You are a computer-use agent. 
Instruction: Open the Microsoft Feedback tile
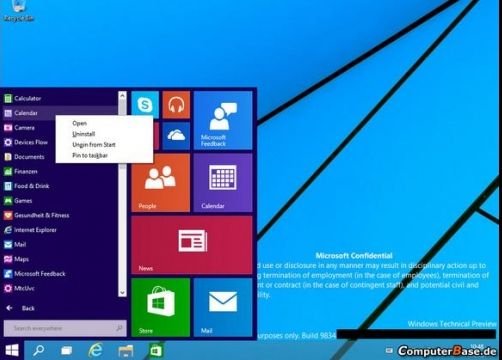pos(223,120)
